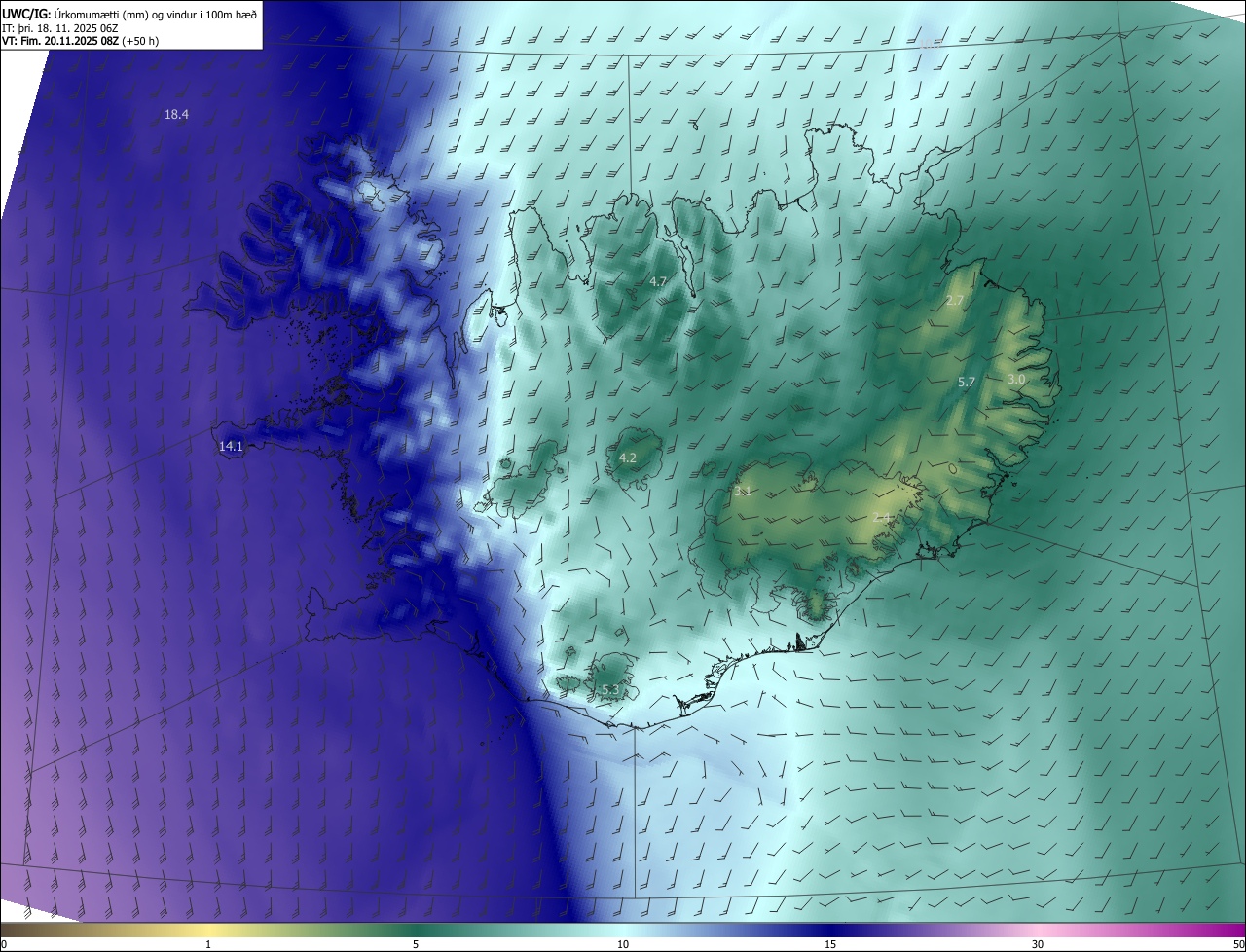1246x952 pixels.
Task: Click the UWC/IG title line
Action: coord(129,15)
